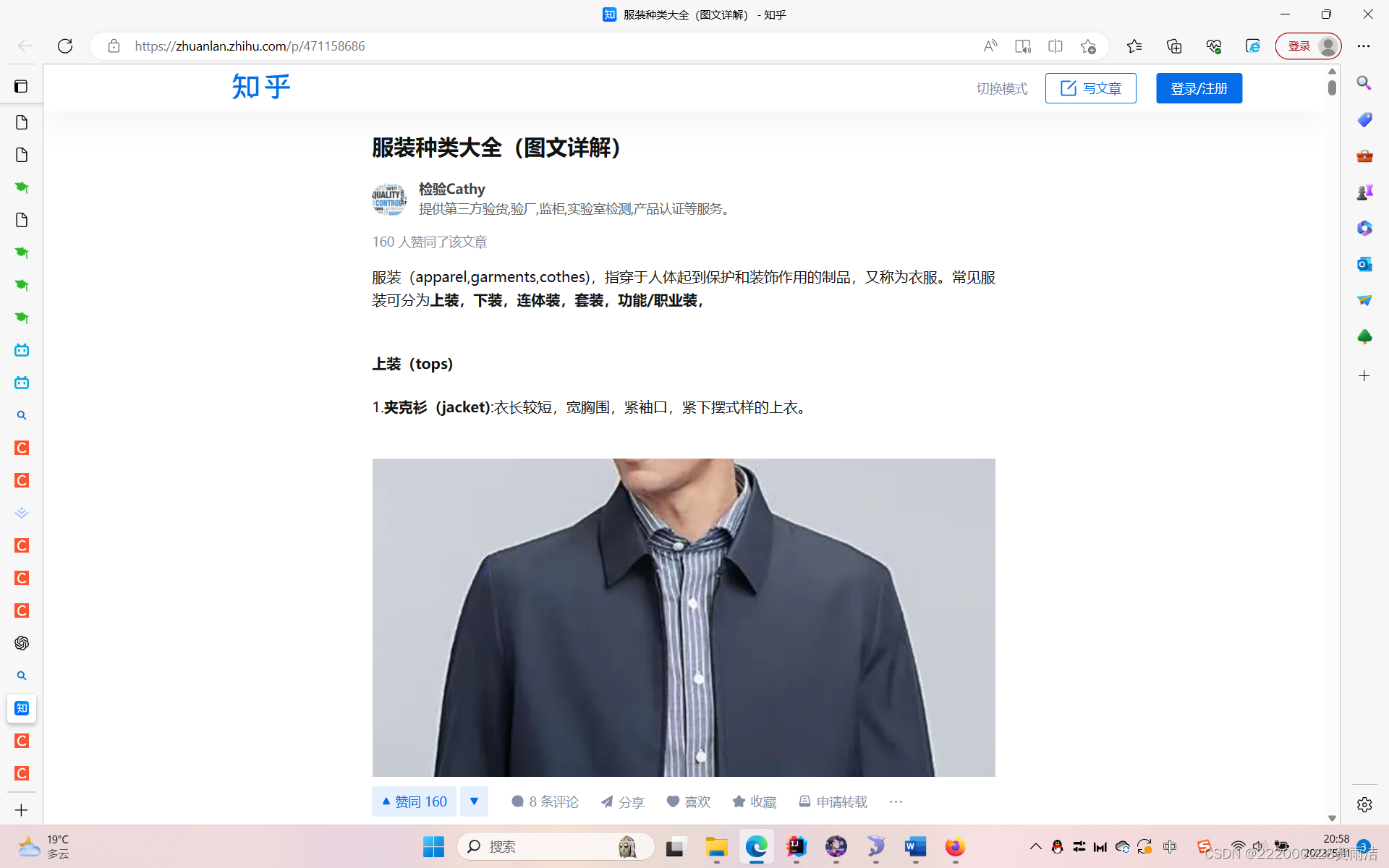The width and height of the screenshot is (1389, 868).
Task: Toggle the vertical tabs pane button
Action: tap(21, 87)
